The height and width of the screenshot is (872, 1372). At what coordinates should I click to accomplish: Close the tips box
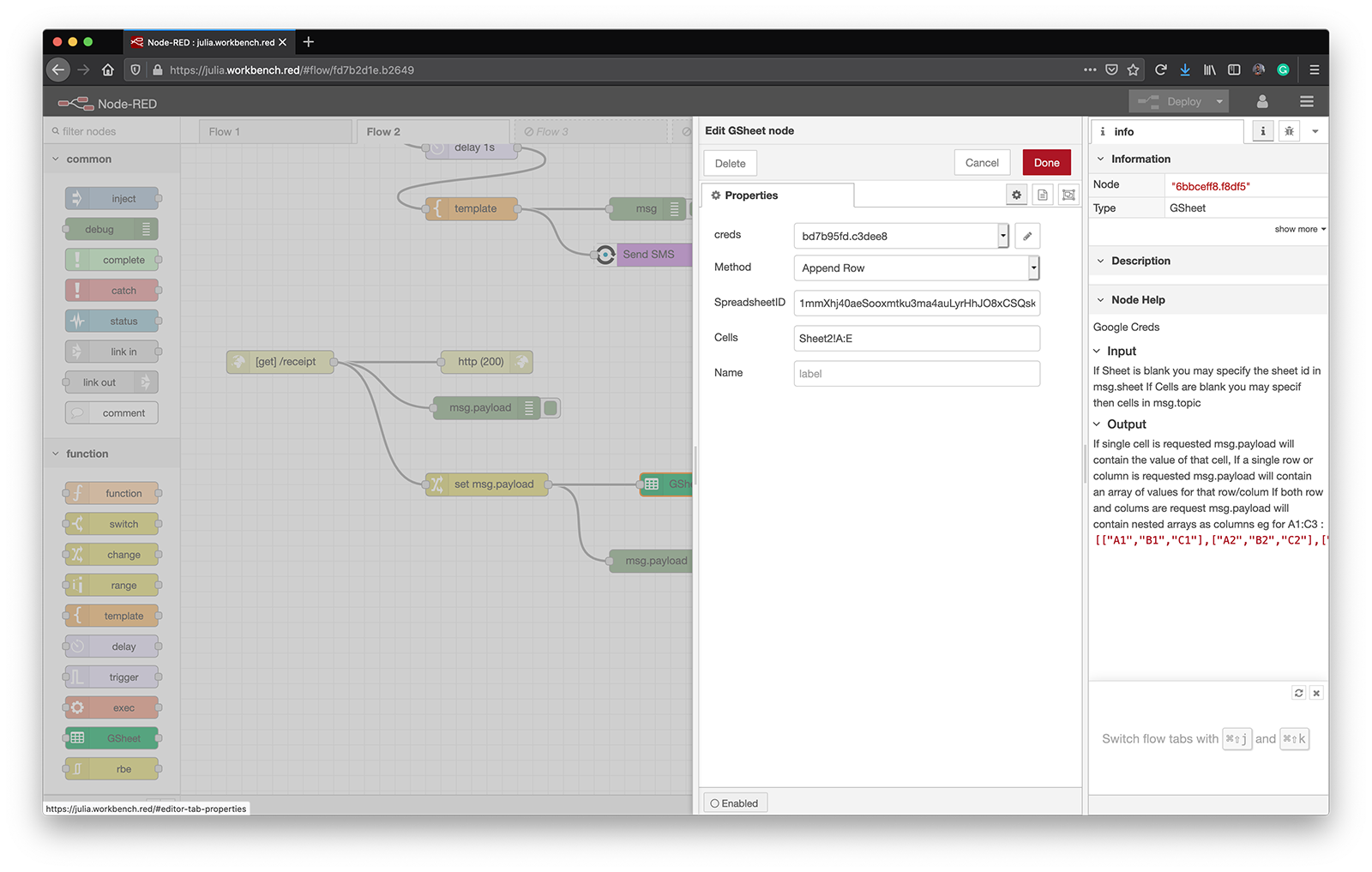click(1316, 693)
